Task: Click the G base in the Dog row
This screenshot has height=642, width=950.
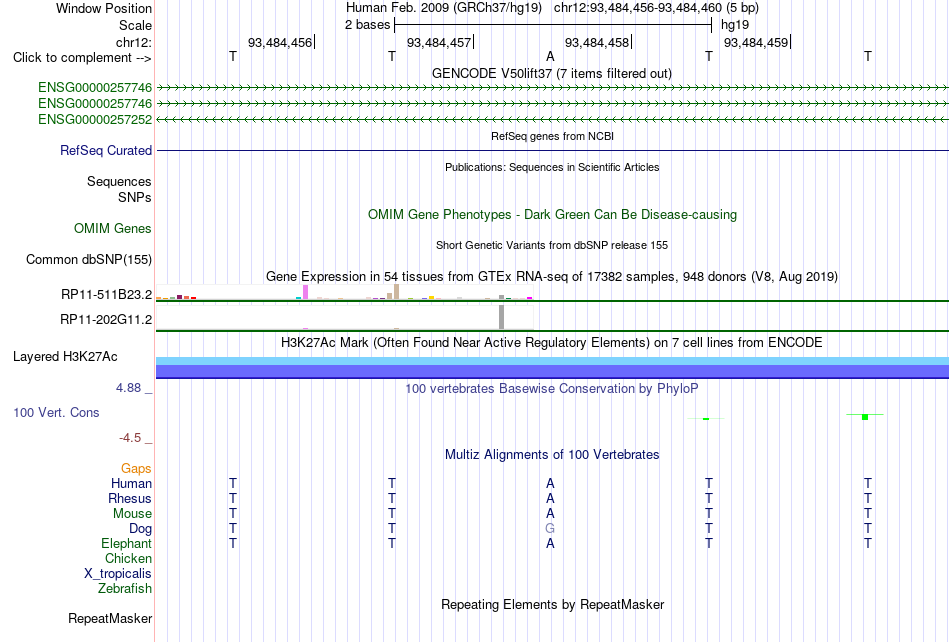Action: tap(550, 528)
